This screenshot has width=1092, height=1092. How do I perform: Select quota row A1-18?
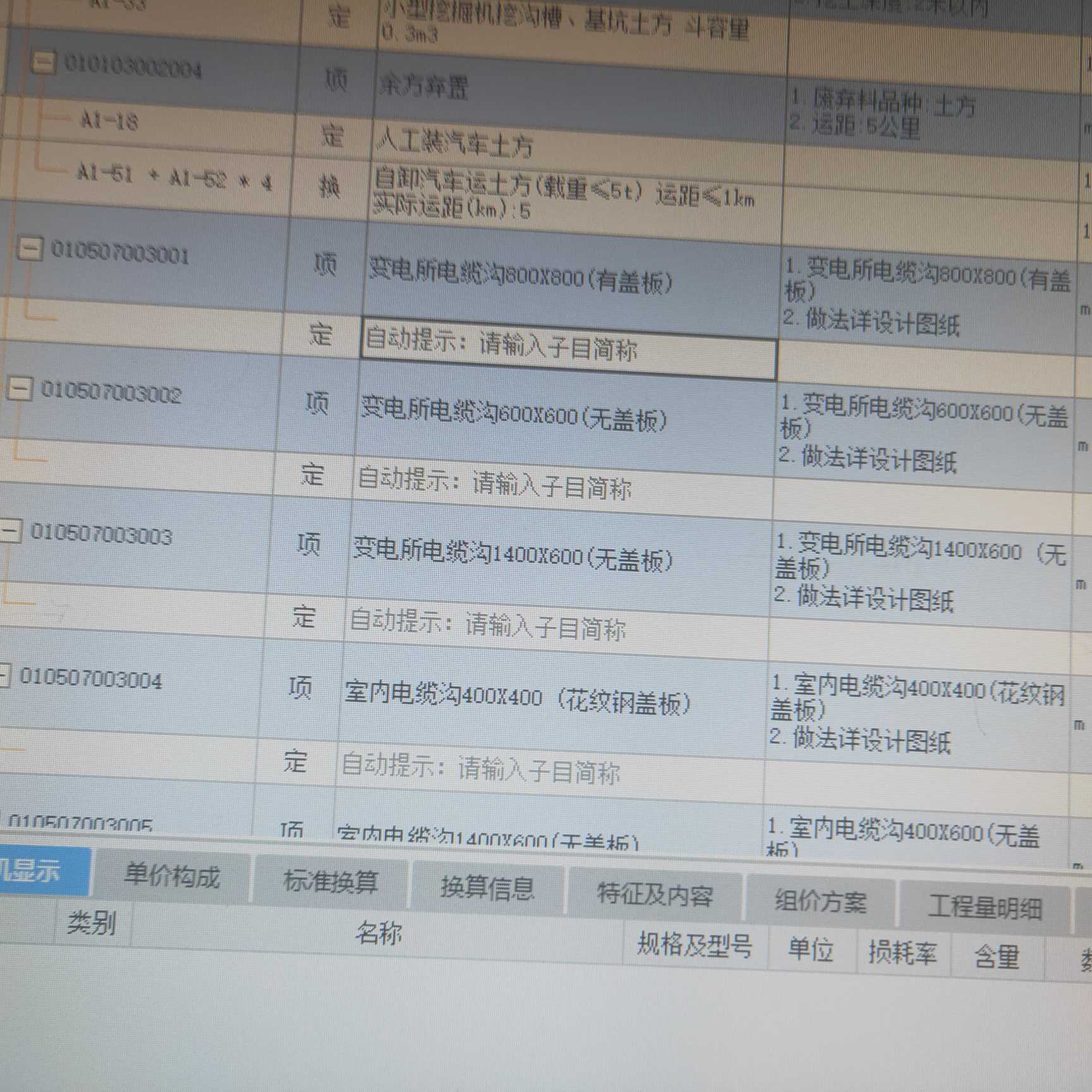coord(109,119)
